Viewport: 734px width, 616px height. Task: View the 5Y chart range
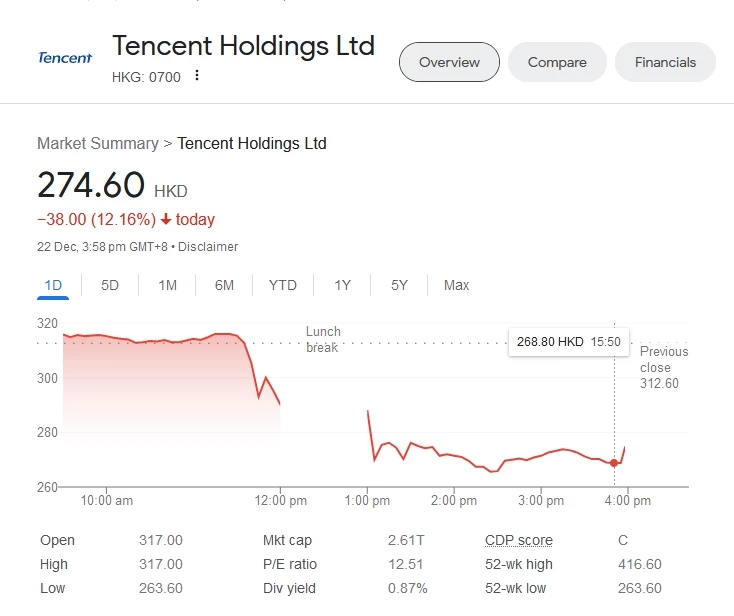[x=399, y=285]
